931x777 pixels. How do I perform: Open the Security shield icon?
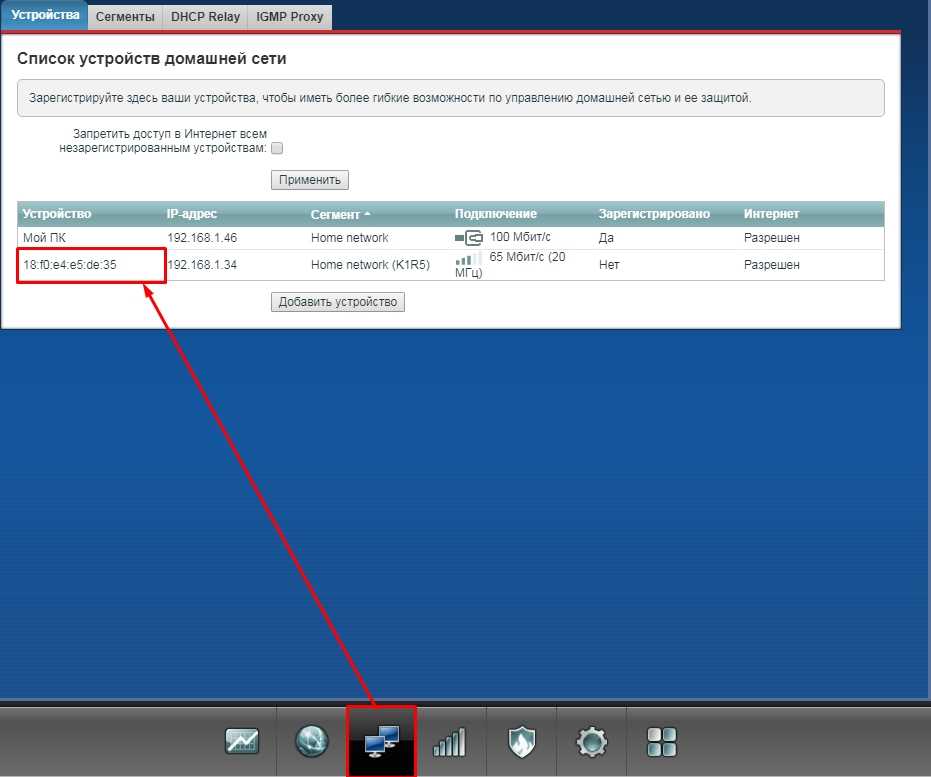[x=521, y=741]
